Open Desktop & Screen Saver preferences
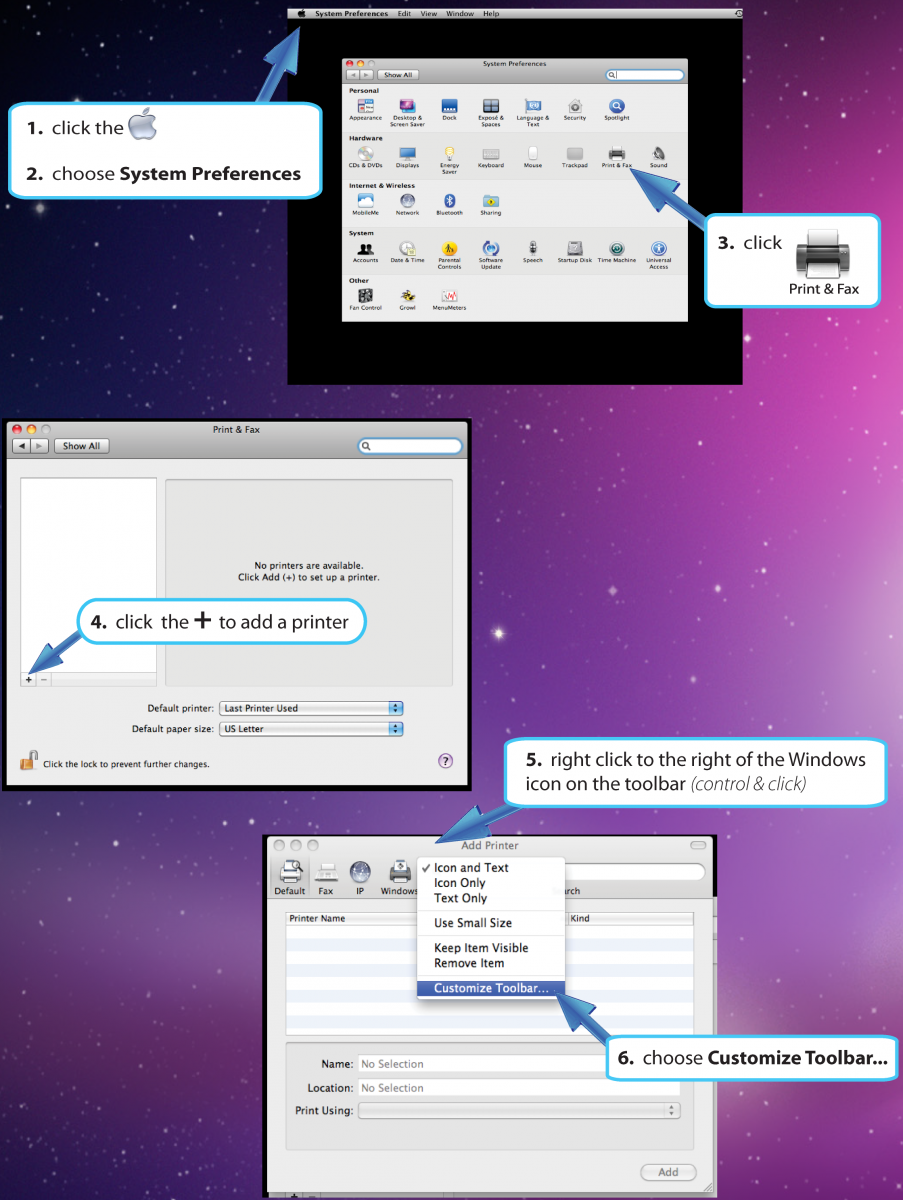 pyautogui.click(x=408, y=113)
